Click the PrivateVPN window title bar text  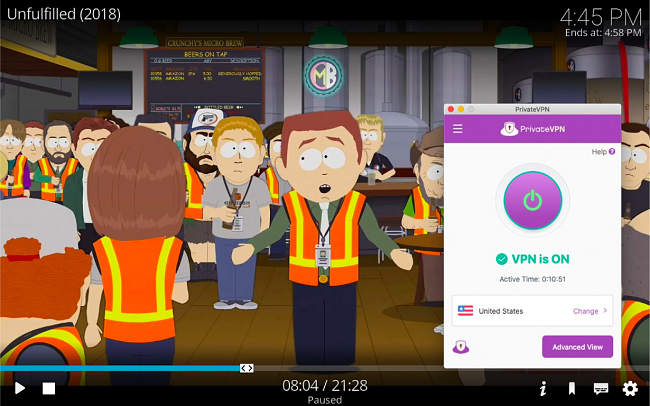coord(532,109)
